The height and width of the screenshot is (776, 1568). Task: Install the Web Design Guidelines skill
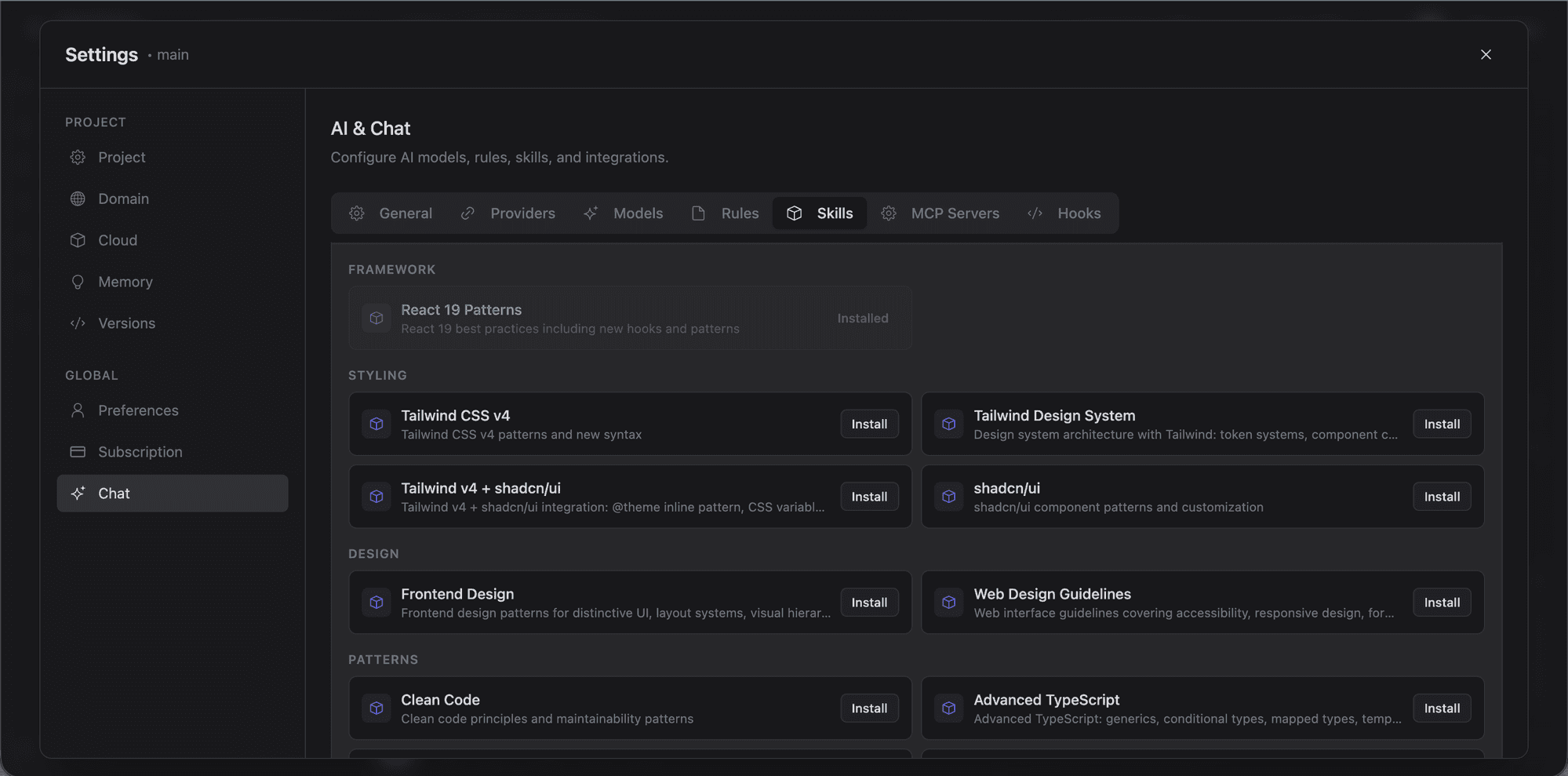(1442, 602)
